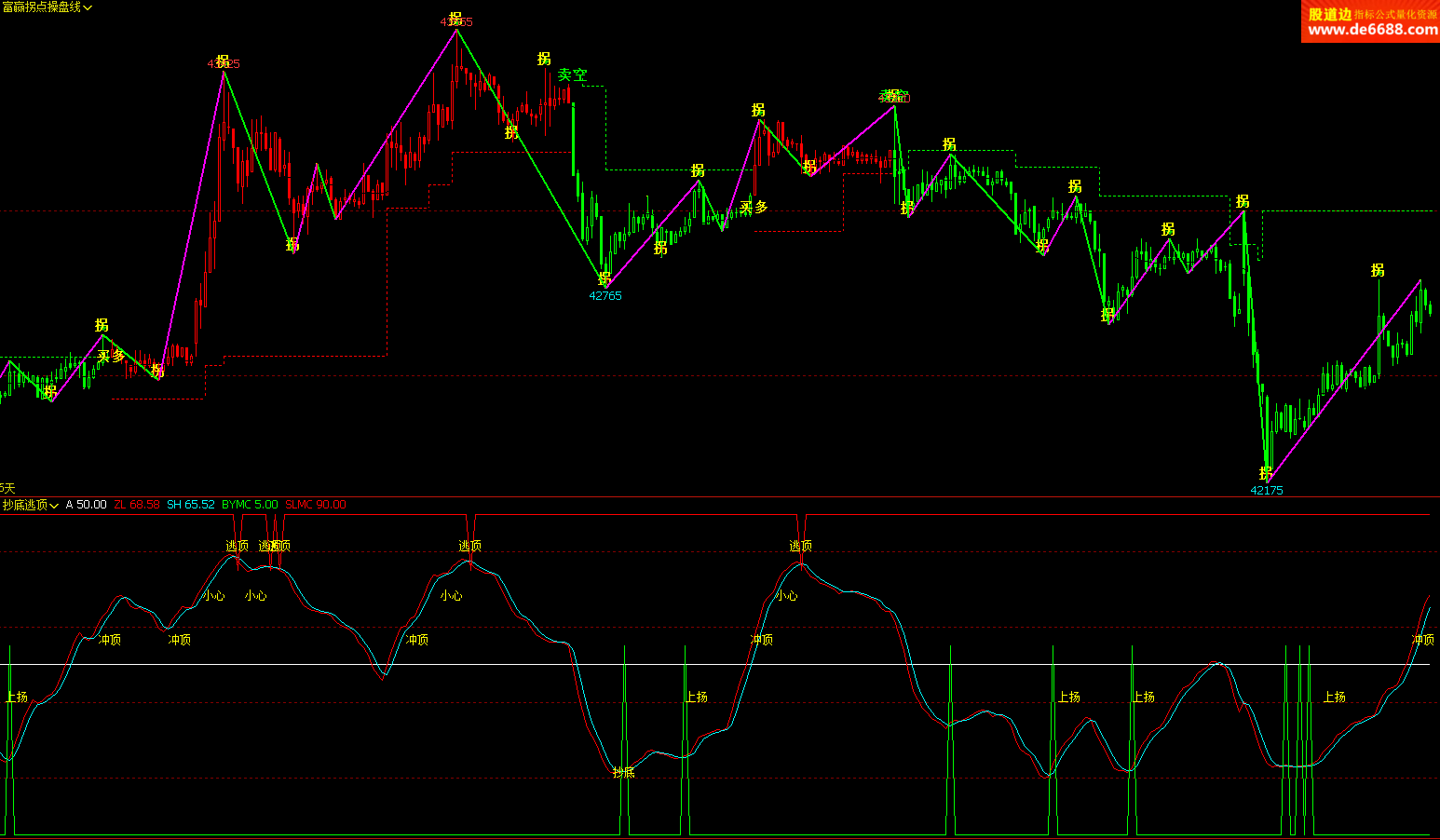1440x840 pixels.
Task: Click the rightmost 上扬 label
Action: point(1334,697)
